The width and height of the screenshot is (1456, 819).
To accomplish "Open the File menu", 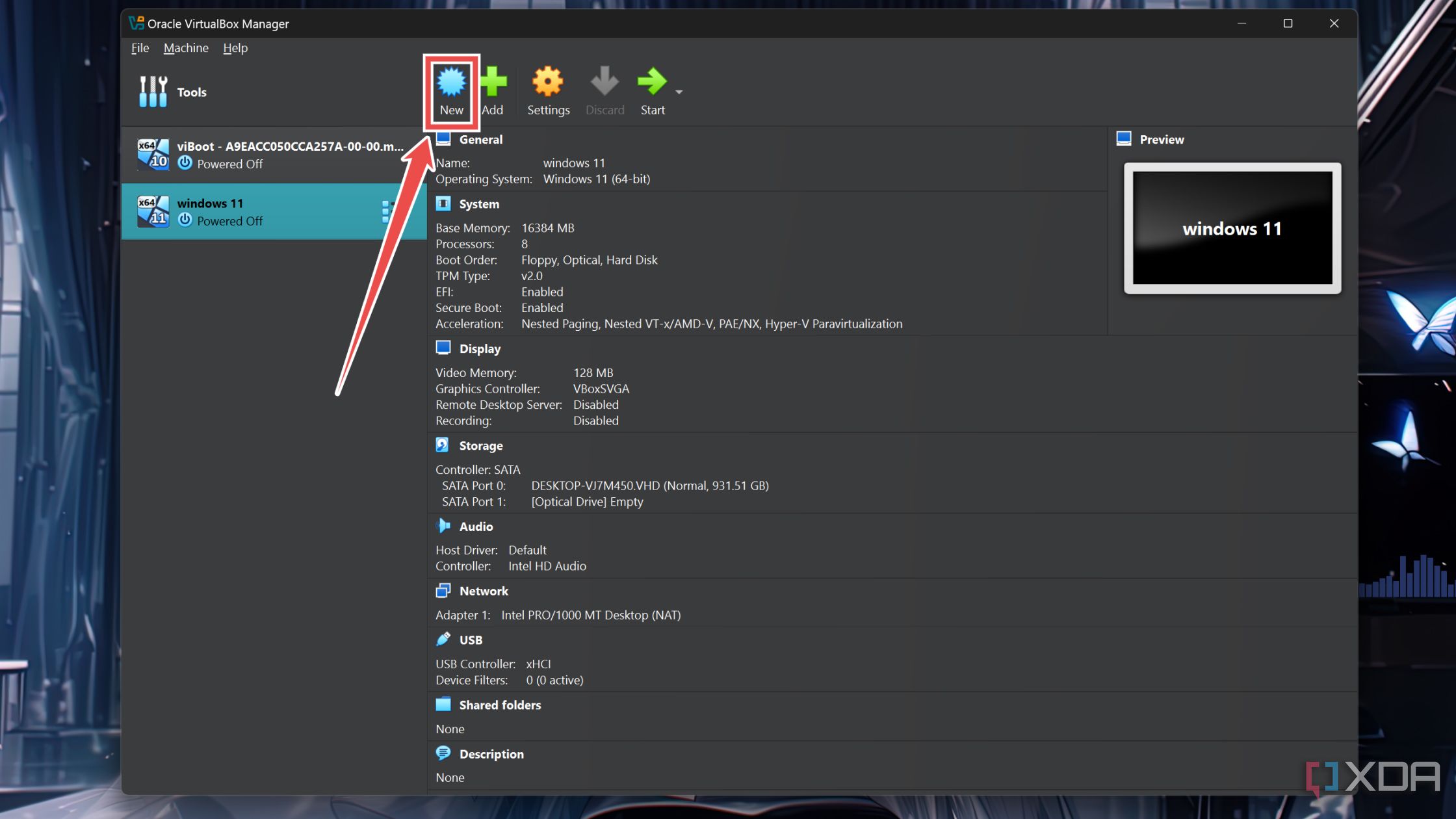I will (140, 47).
